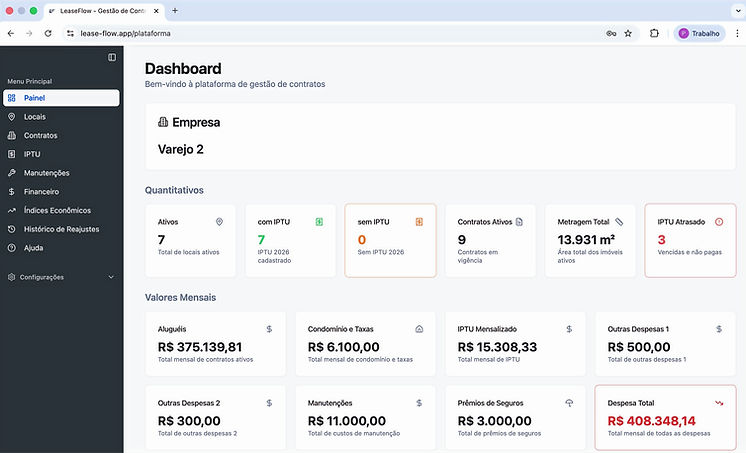Click the Configurações gear icon

(x=11, y=277)
